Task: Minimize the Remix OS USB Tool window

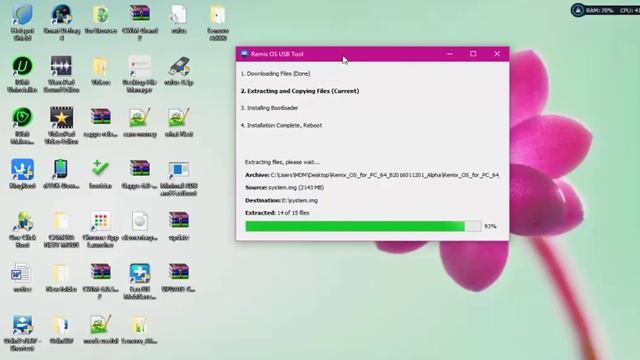Action: [x=450, y=54]
